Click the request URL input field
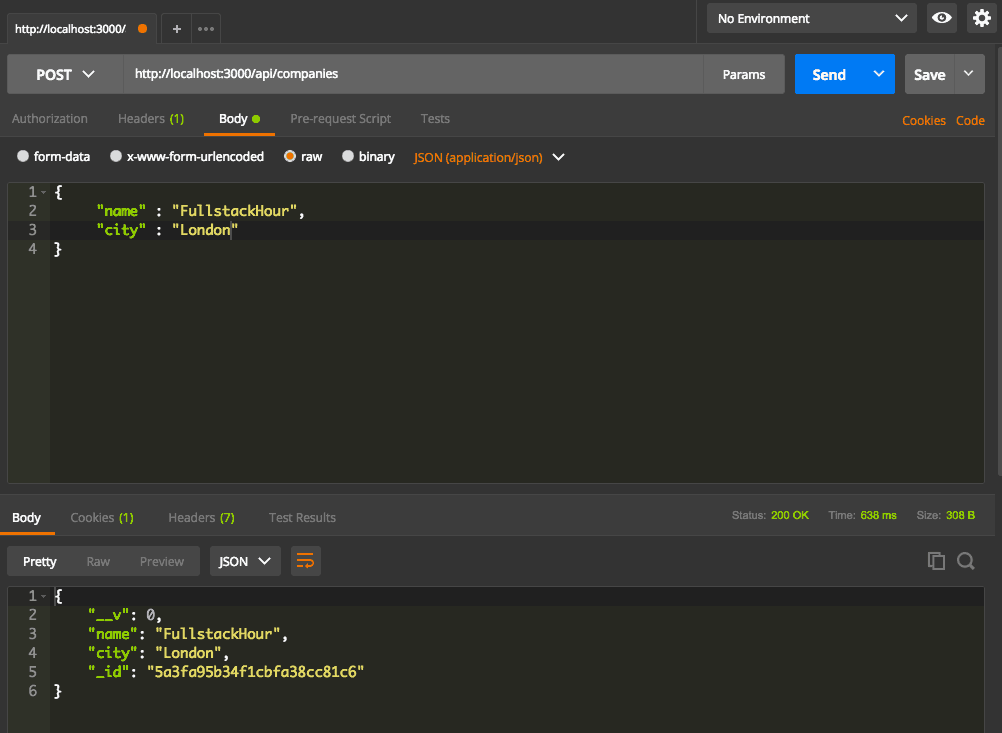 point(413,74)
